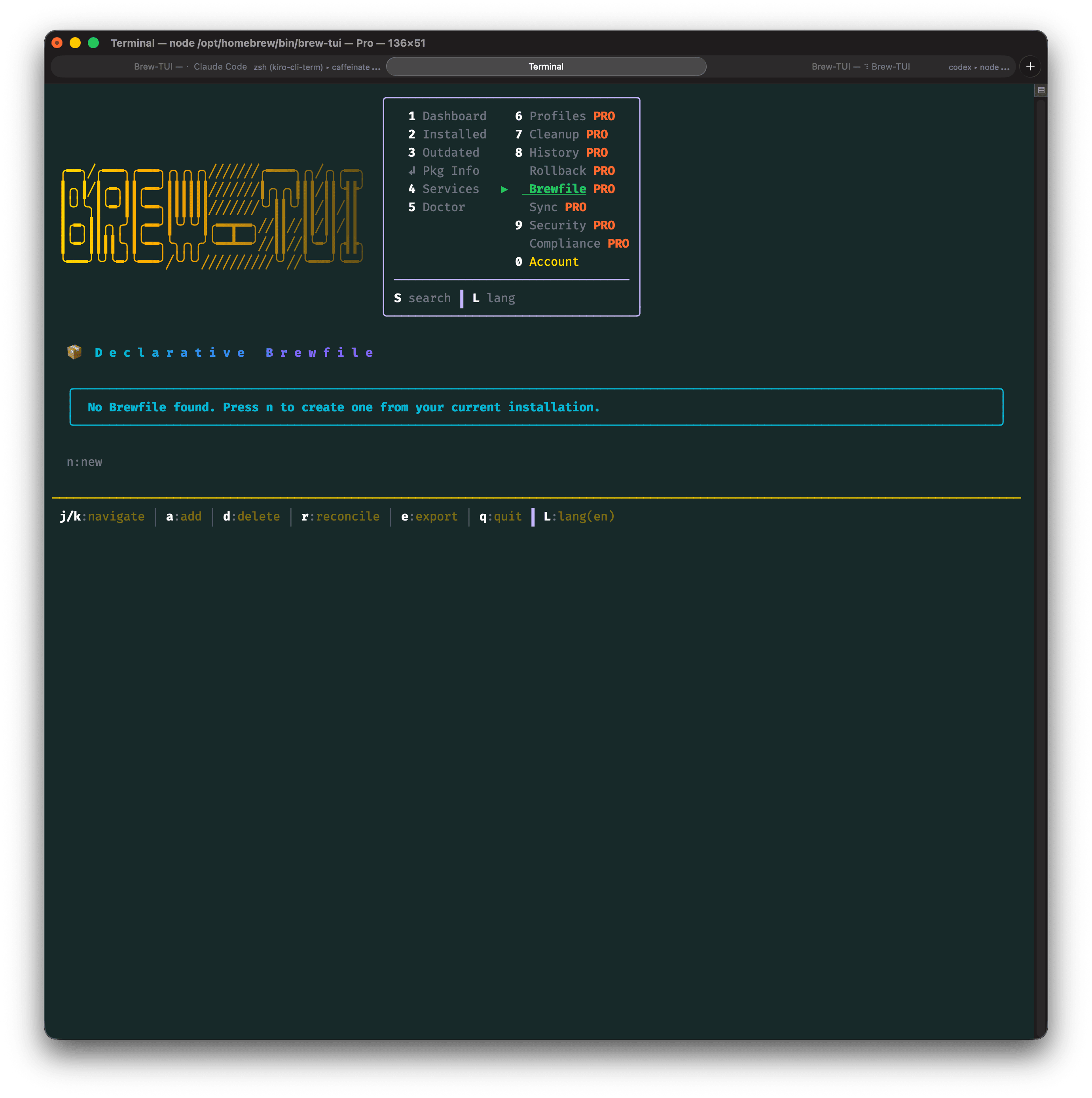The height and width of the screenshot is (1098, 1092).
Task: Click the Pkg Info return arrow icon
Action: coord(411,170)
